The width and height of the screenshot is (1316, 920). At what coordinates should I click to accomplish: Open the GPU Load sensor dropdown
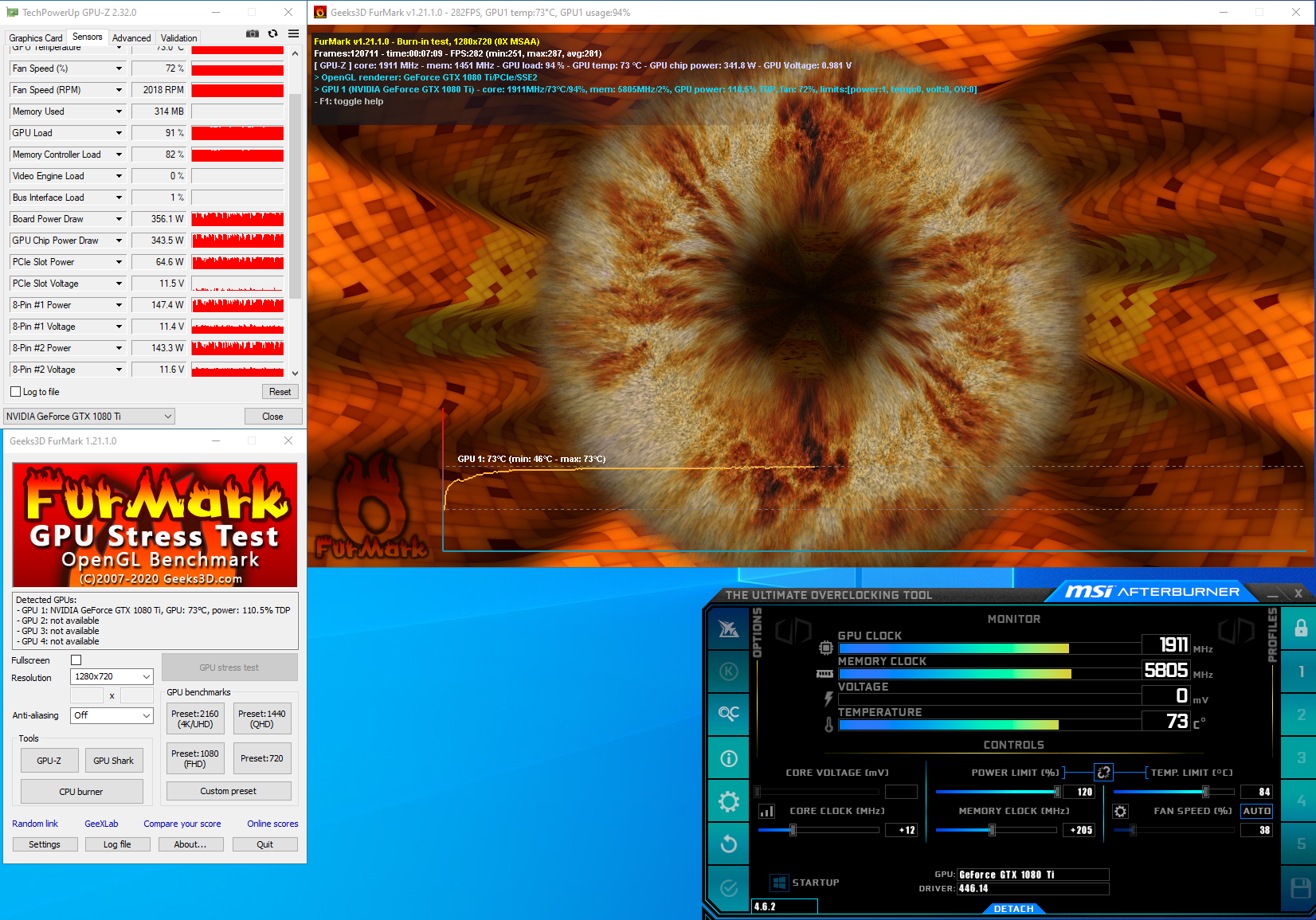(x=119, y=133)
